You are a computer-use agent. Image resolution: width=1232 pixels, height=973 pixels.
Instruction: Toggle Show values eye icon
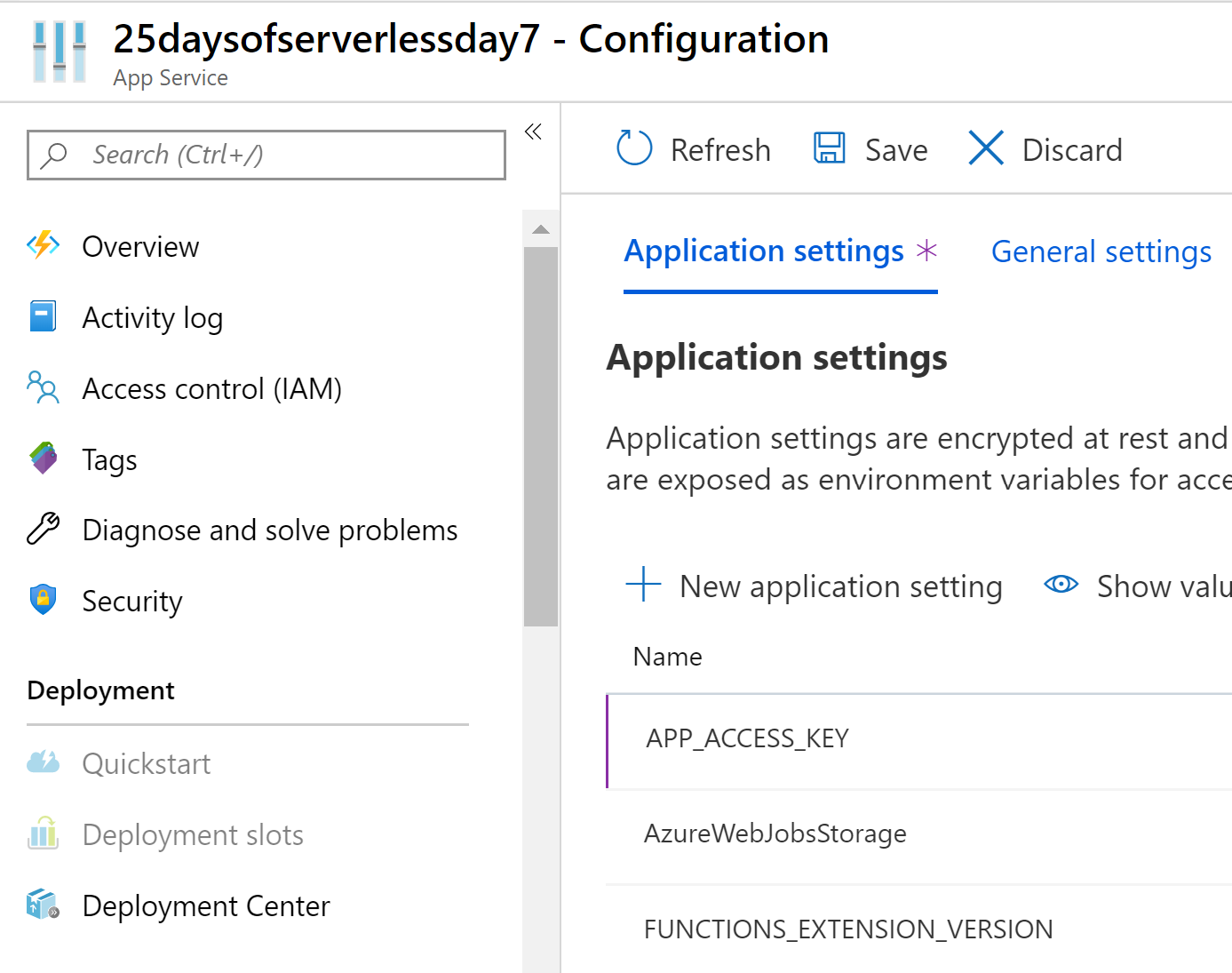click(1061, 585)
